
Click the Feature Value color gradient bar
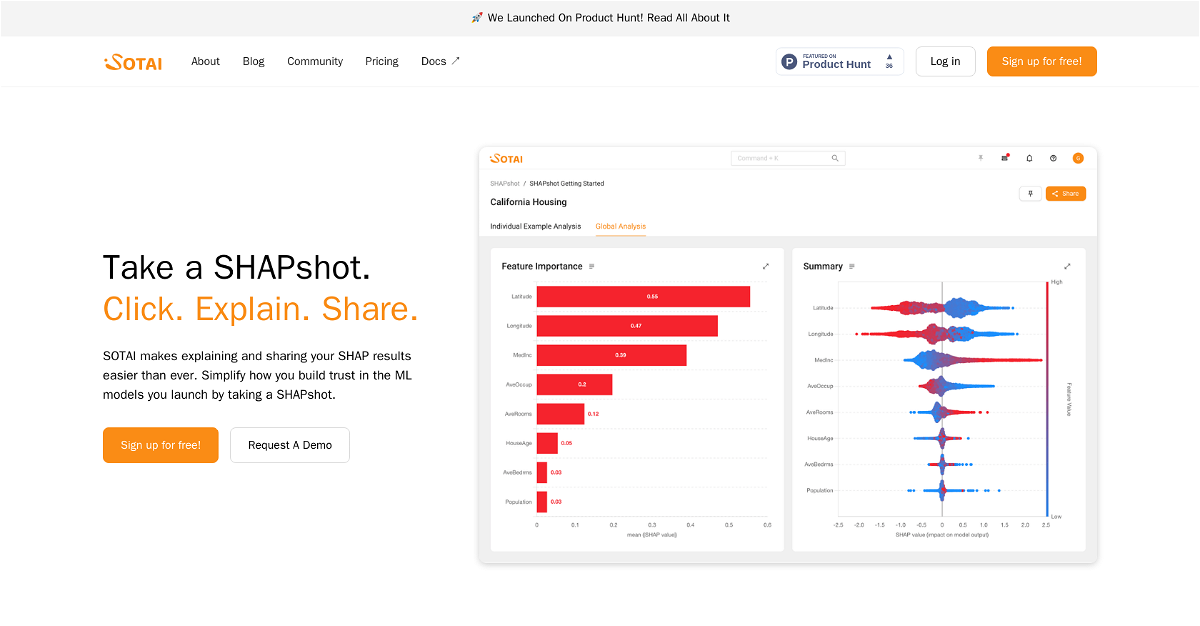point(1047,398)
